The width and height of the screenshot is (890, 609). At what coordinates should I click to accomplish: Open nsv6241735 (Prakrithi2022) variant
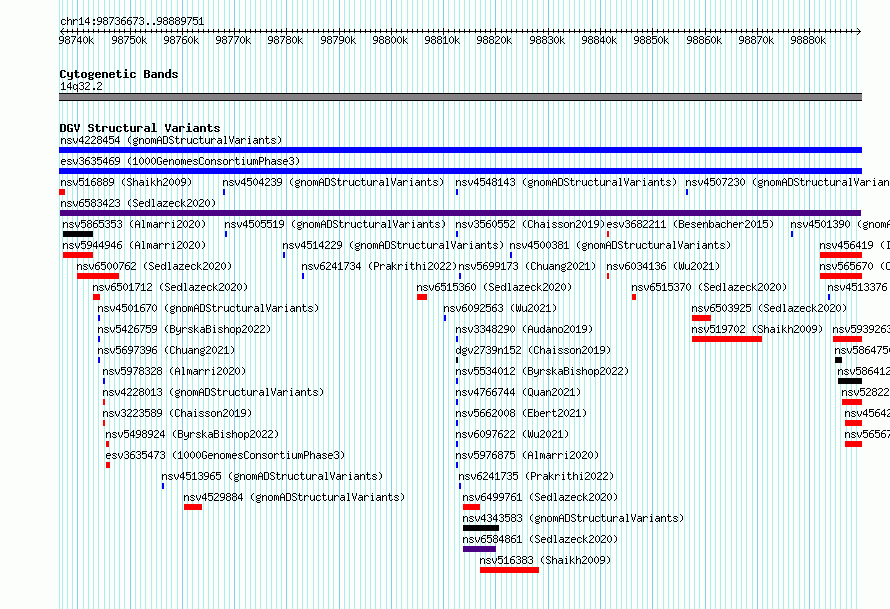tap(536, 476)
